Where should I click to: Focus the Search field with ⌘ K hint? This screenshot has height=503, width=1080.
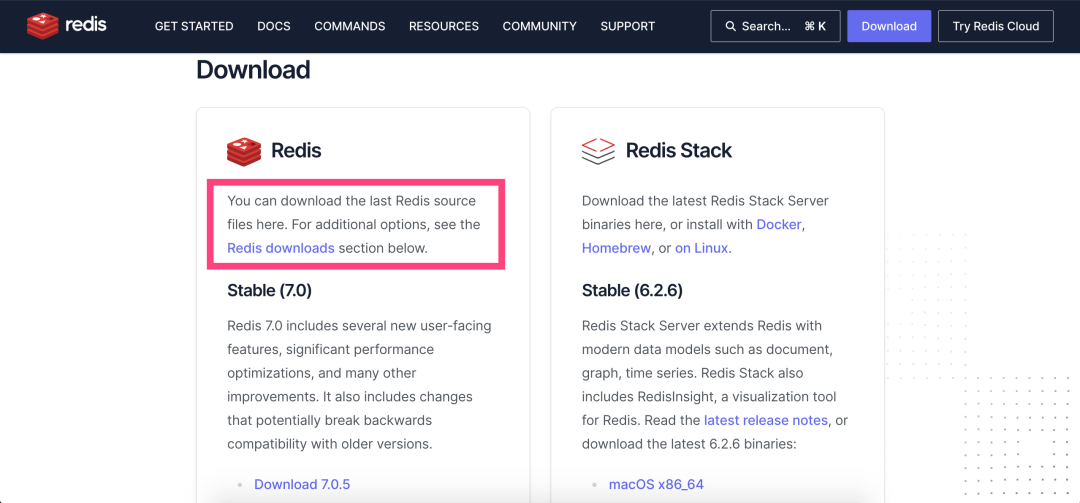[775, 26]
